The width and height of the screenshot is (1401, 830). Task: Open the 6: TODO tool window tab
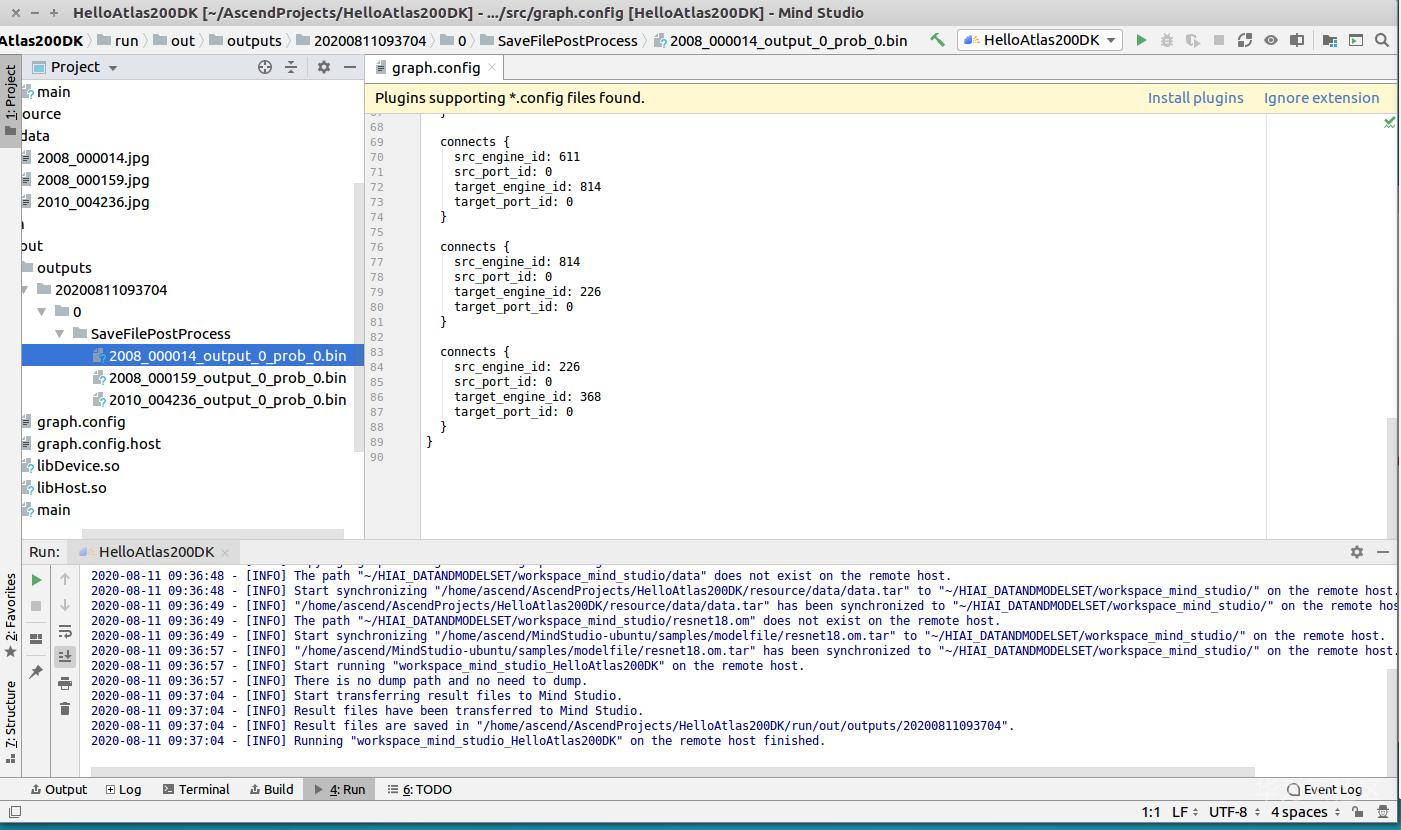coord(420,789)
